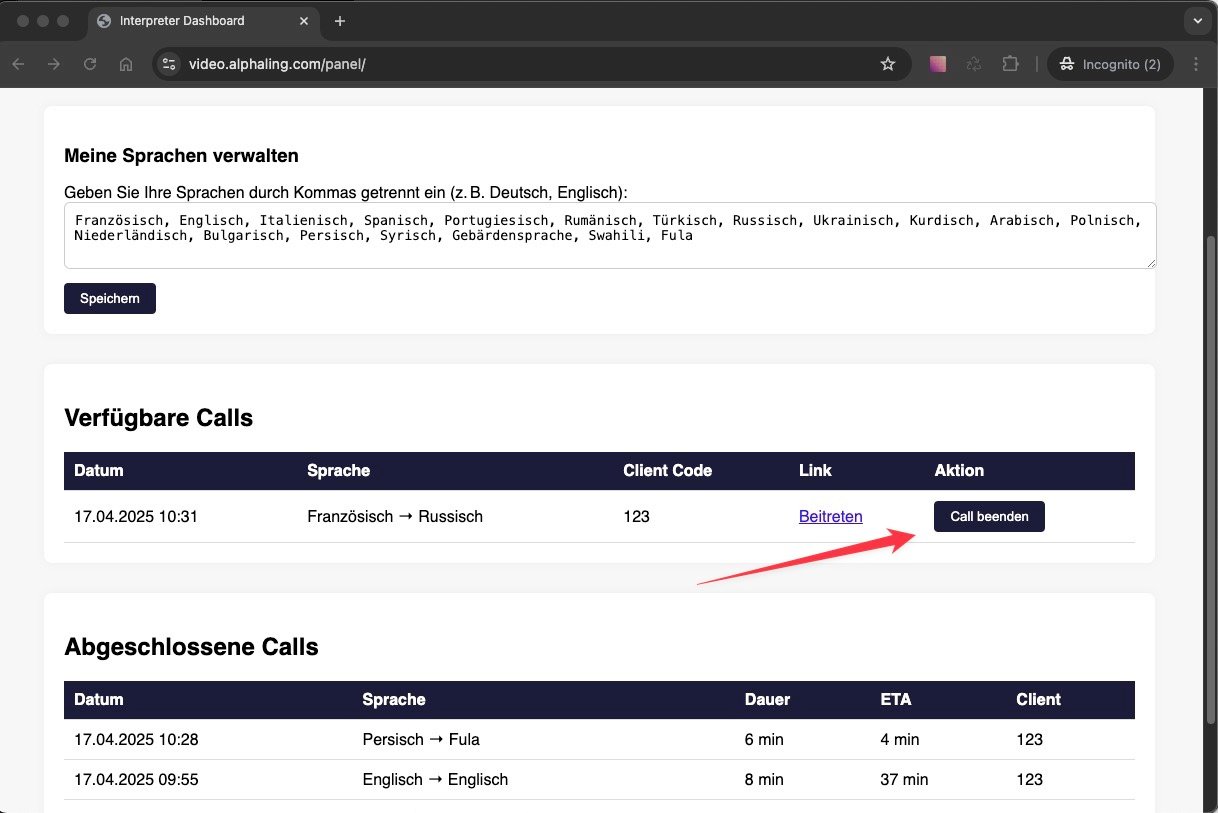Expand the tab search chevron
The image size is (1218, 813).
pyautogui.click(x=1196, y=21)
